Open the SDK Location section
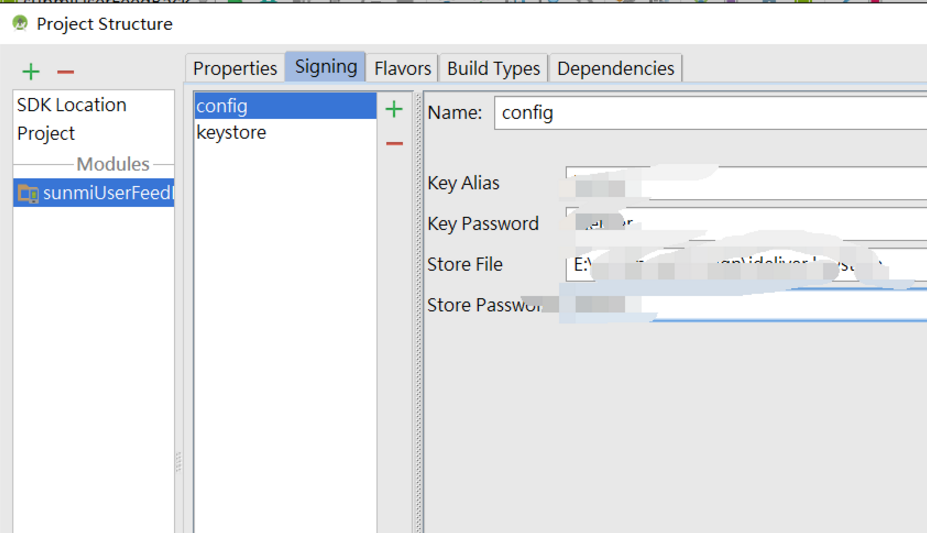927x533 pixels. 72,105
